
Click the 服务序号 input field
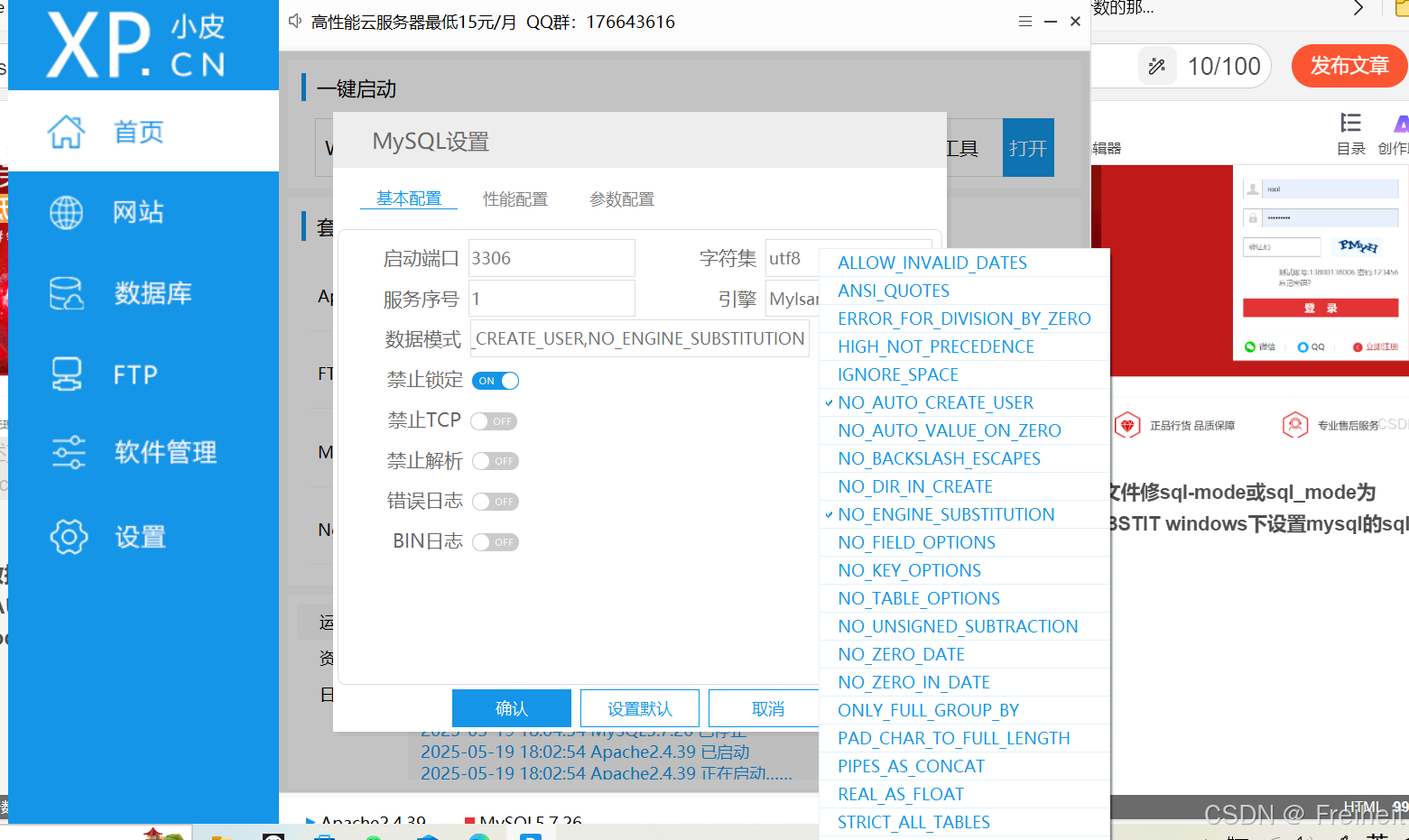tap(552, 299)
